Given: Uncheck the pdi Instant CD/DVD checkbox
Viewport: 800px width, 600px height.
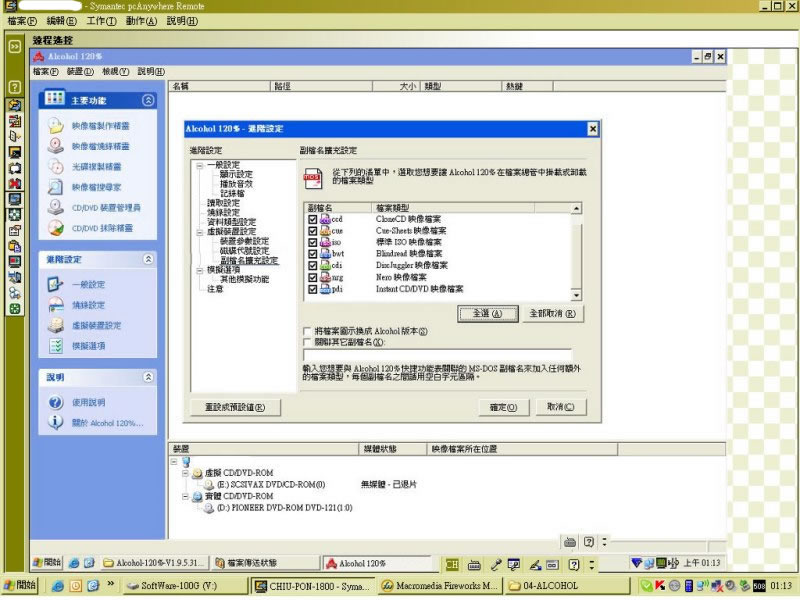Looking at the screenshot, I should pyautogui.click(x=313, y=289).
